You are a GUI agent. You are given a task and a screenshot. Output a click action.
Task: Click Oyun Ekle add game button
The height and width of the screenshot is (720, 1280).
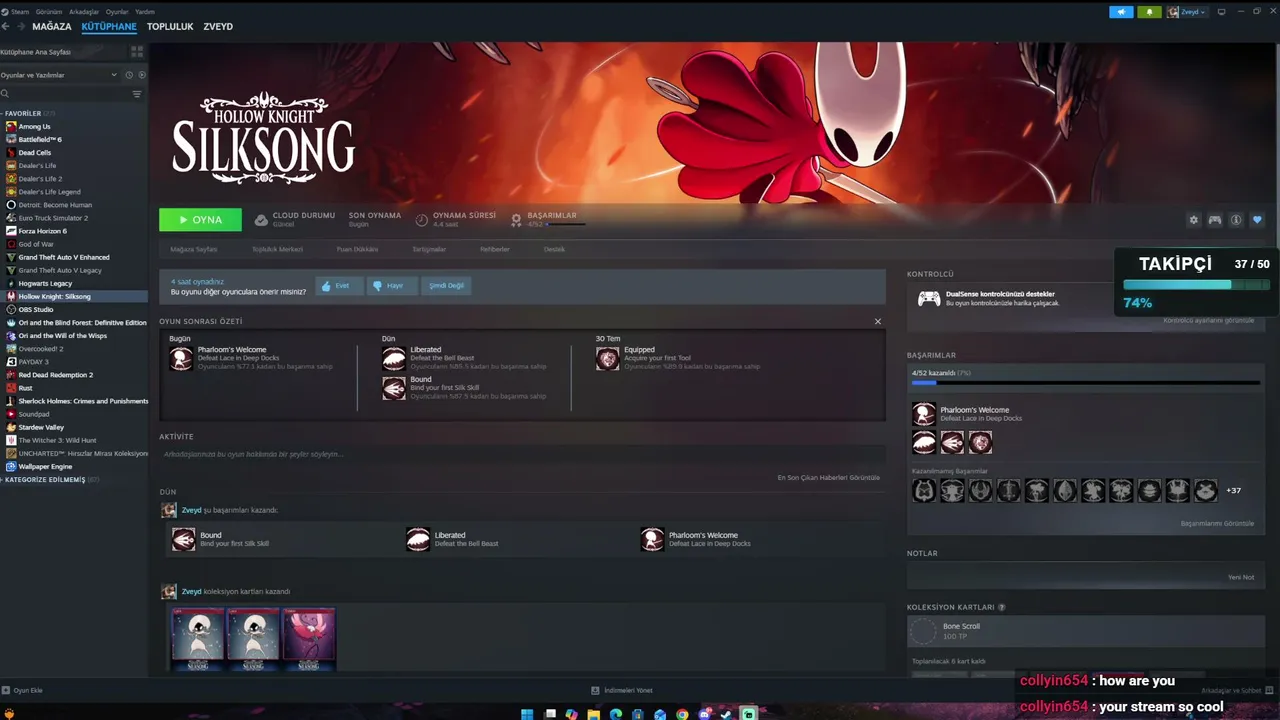pyautogui.click(x=22, y=690)
